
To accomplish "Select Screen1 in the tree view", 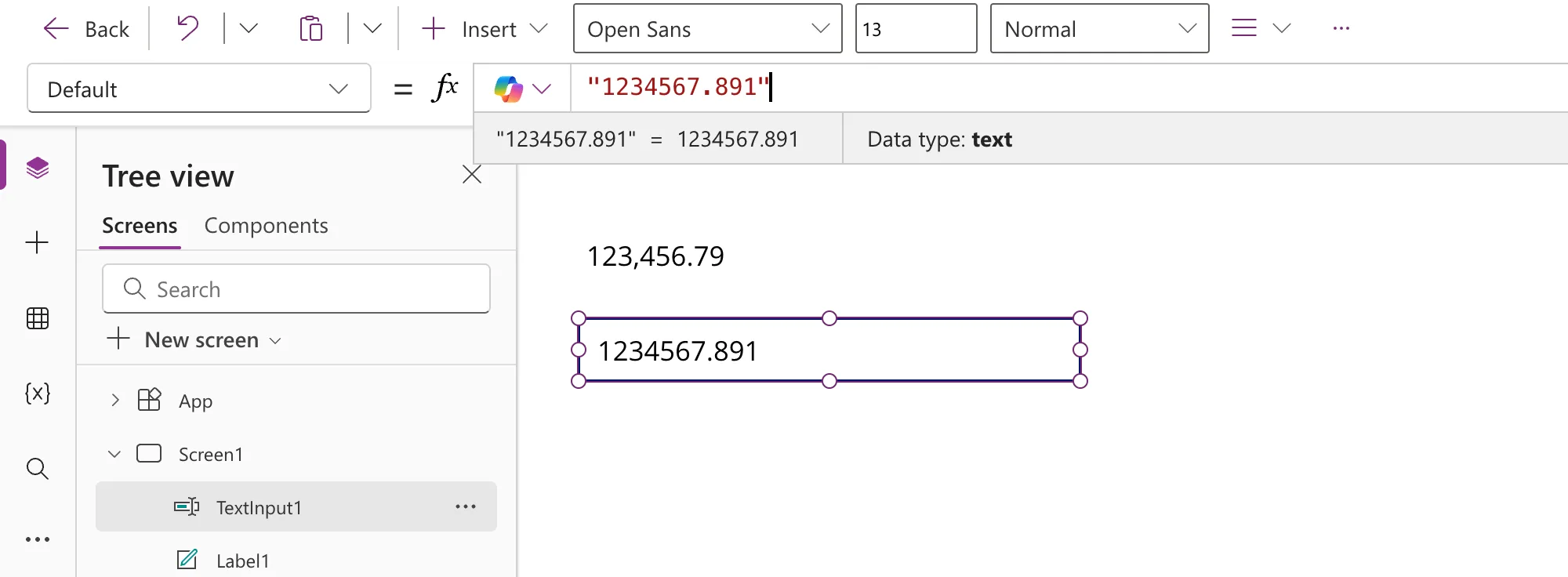I will click(211, 455).
